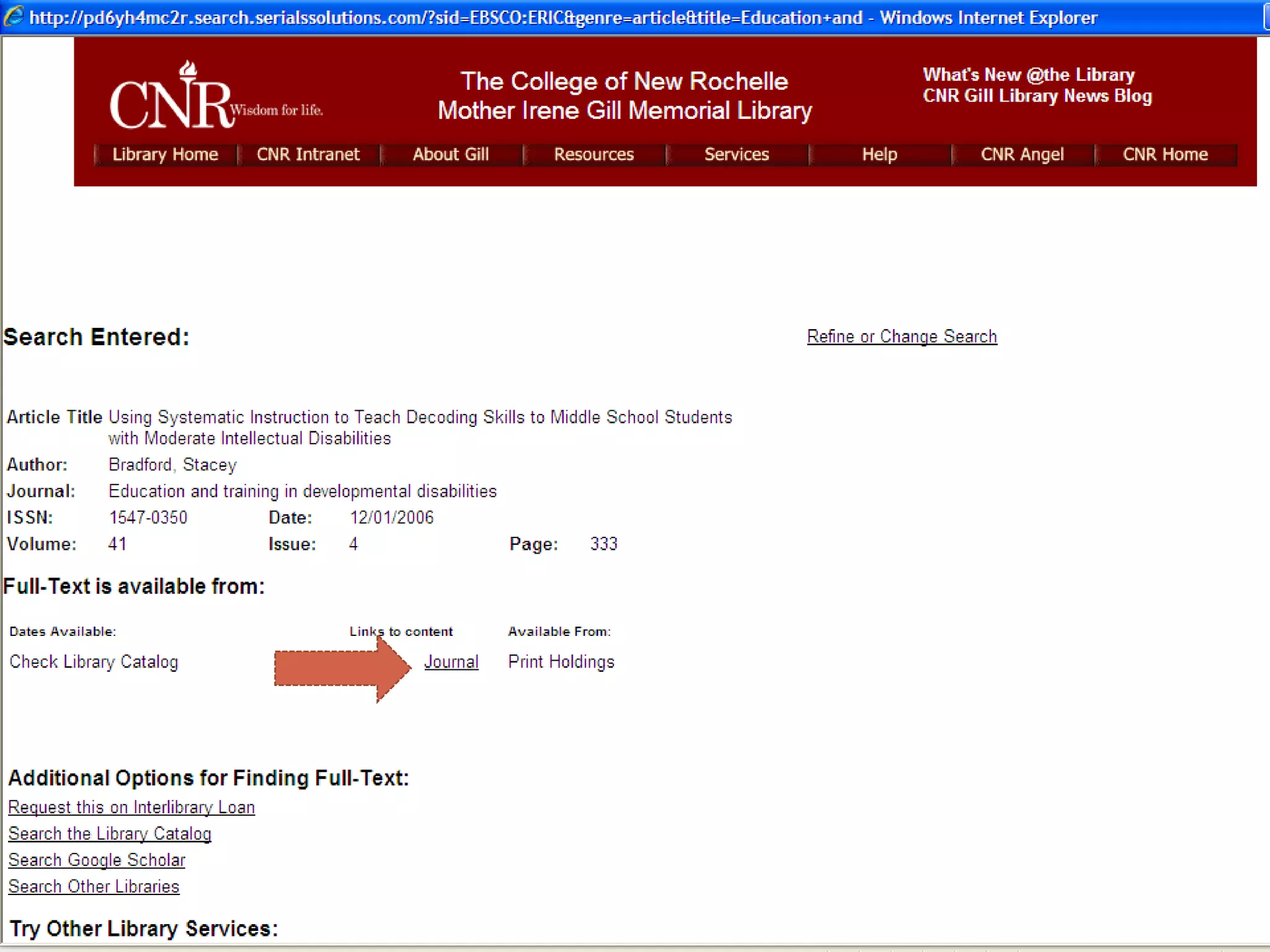The width and height of the screenshot is (1270, 952).
Task: Click Search the Library Catalog link
Action: [110, 834]
